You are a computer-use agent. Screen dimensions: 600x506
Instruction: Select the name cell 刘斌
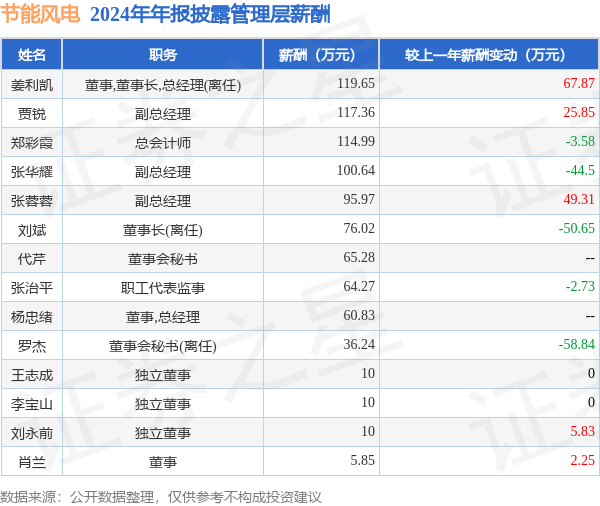click(x=32, y=230)
